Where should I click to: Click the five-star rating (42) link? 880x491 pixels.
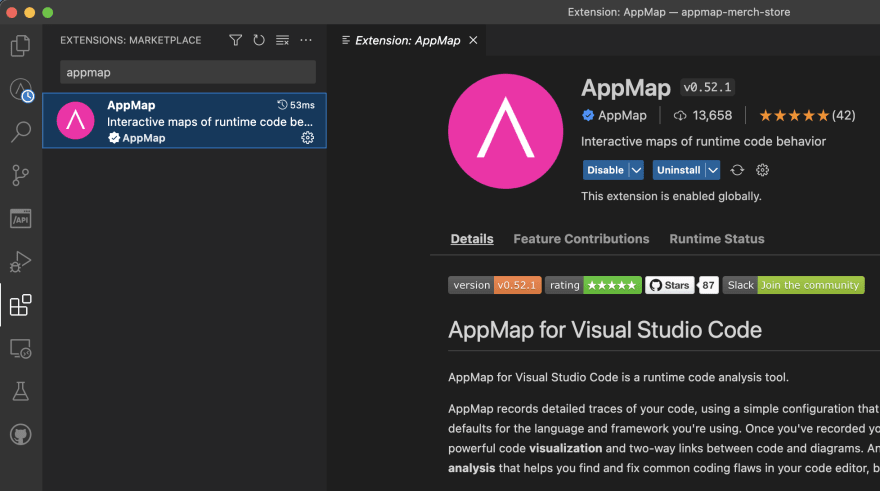[807, 116]
